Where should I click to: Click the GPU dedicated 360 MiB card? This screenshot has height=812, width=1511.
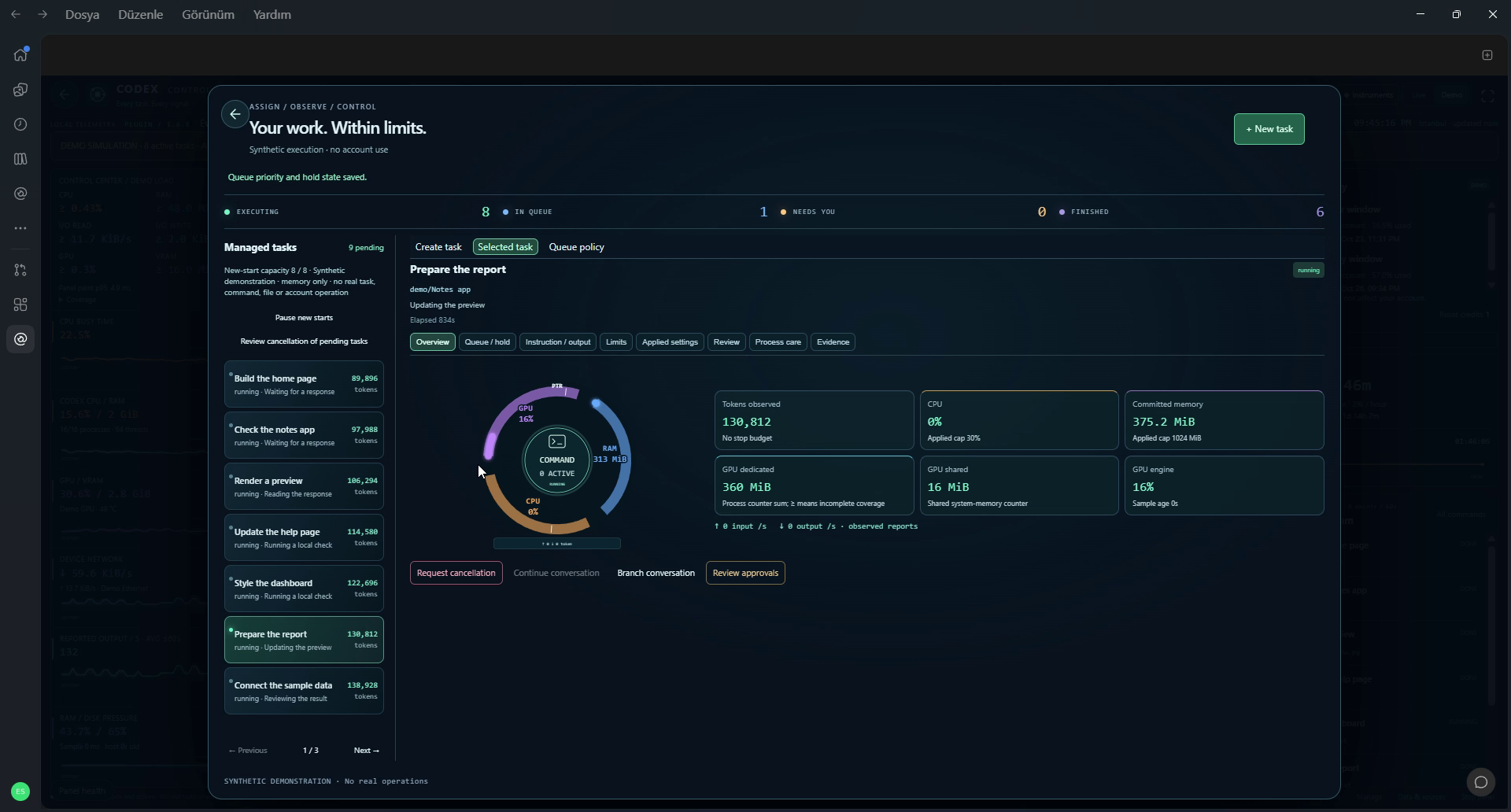pos(814,485)
